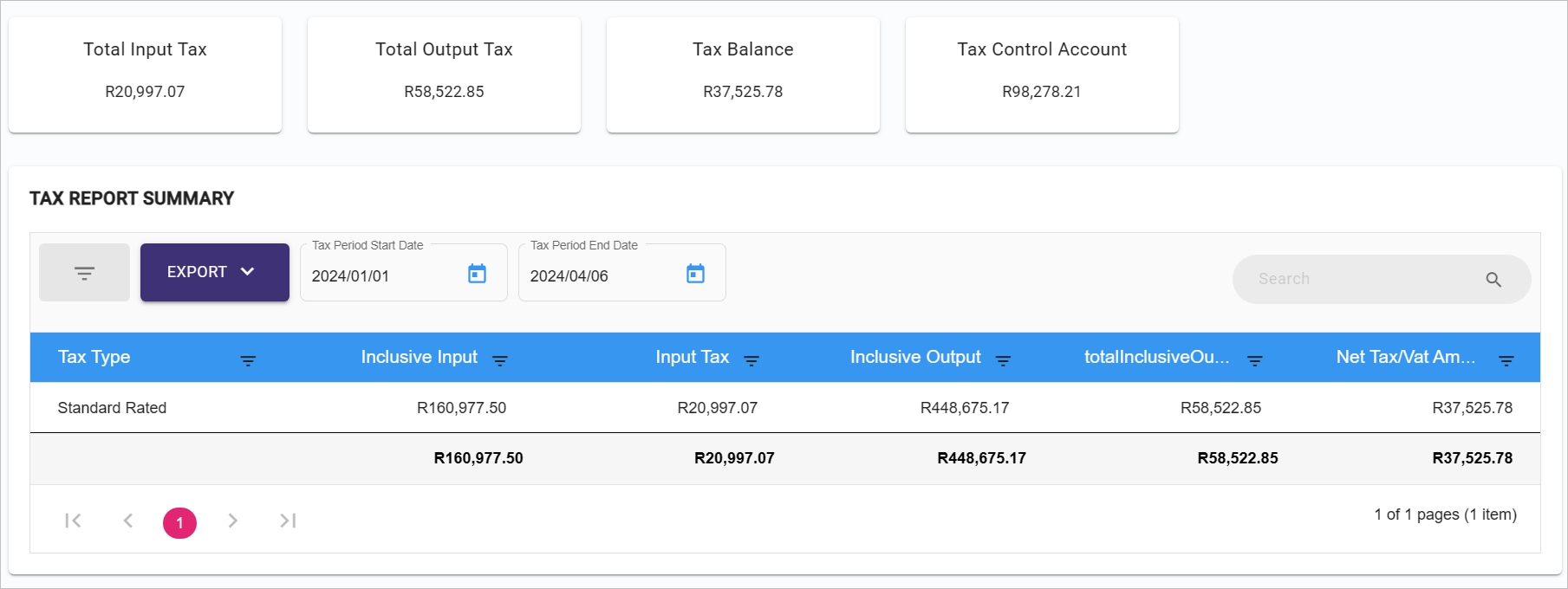The image size is (1568, 589).
Task: Type in the Search field
Action: click(1361, 279)
